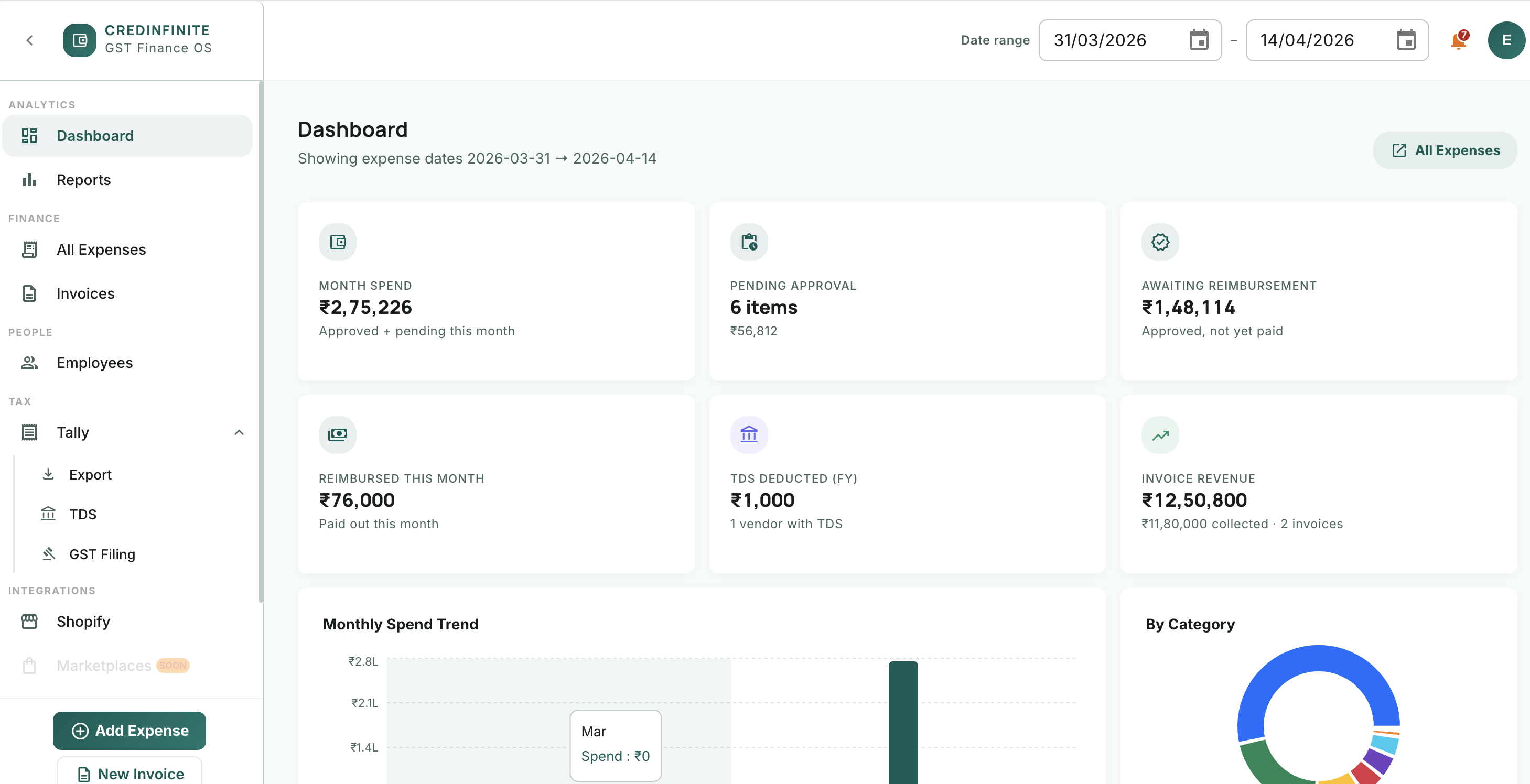Open the end date calendar picker icon
Screen dimensions: 1530x784
(x=1406, y=40)
